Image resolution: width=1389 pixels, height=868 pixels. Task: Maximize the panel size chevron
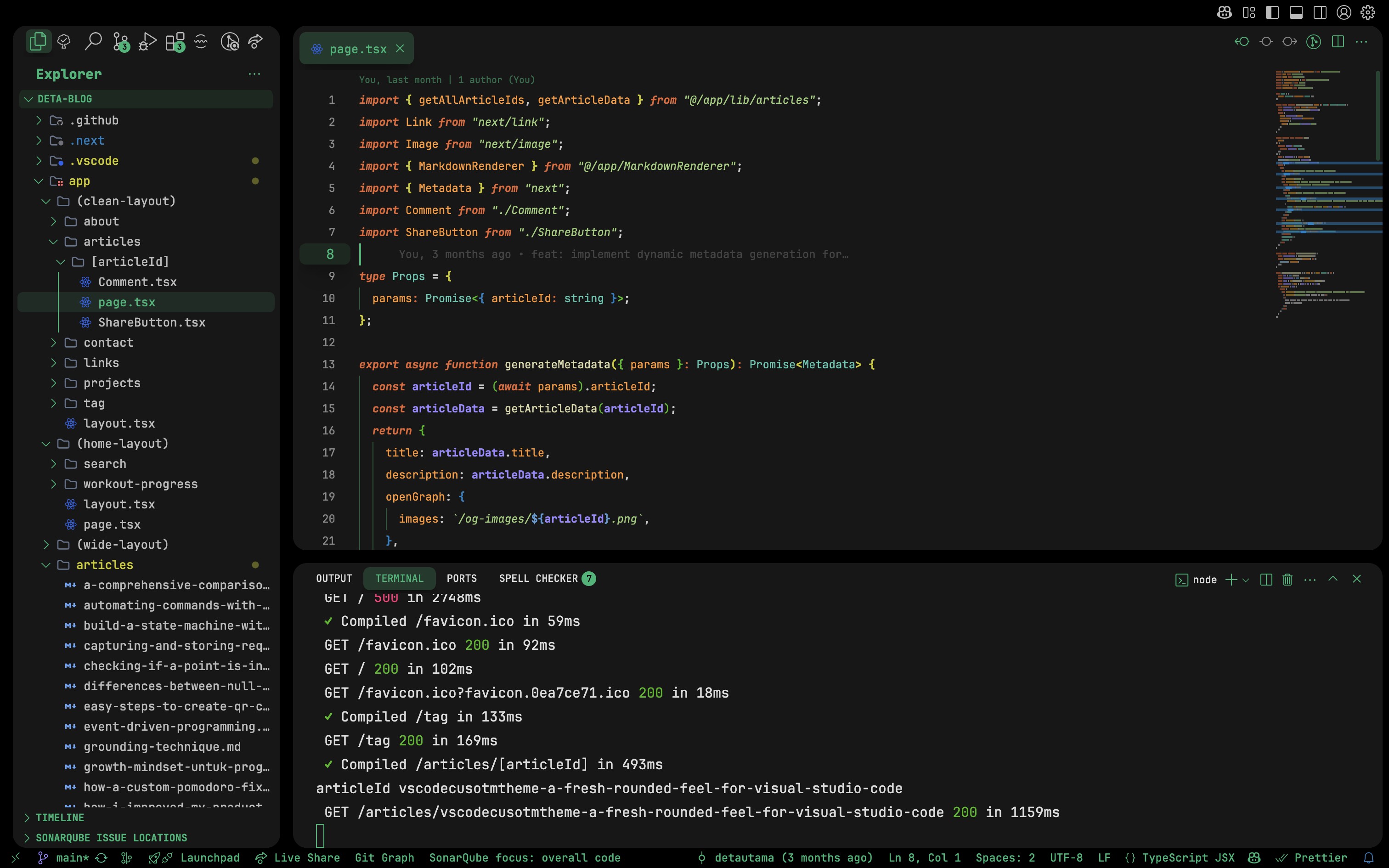pos(1333,579)
